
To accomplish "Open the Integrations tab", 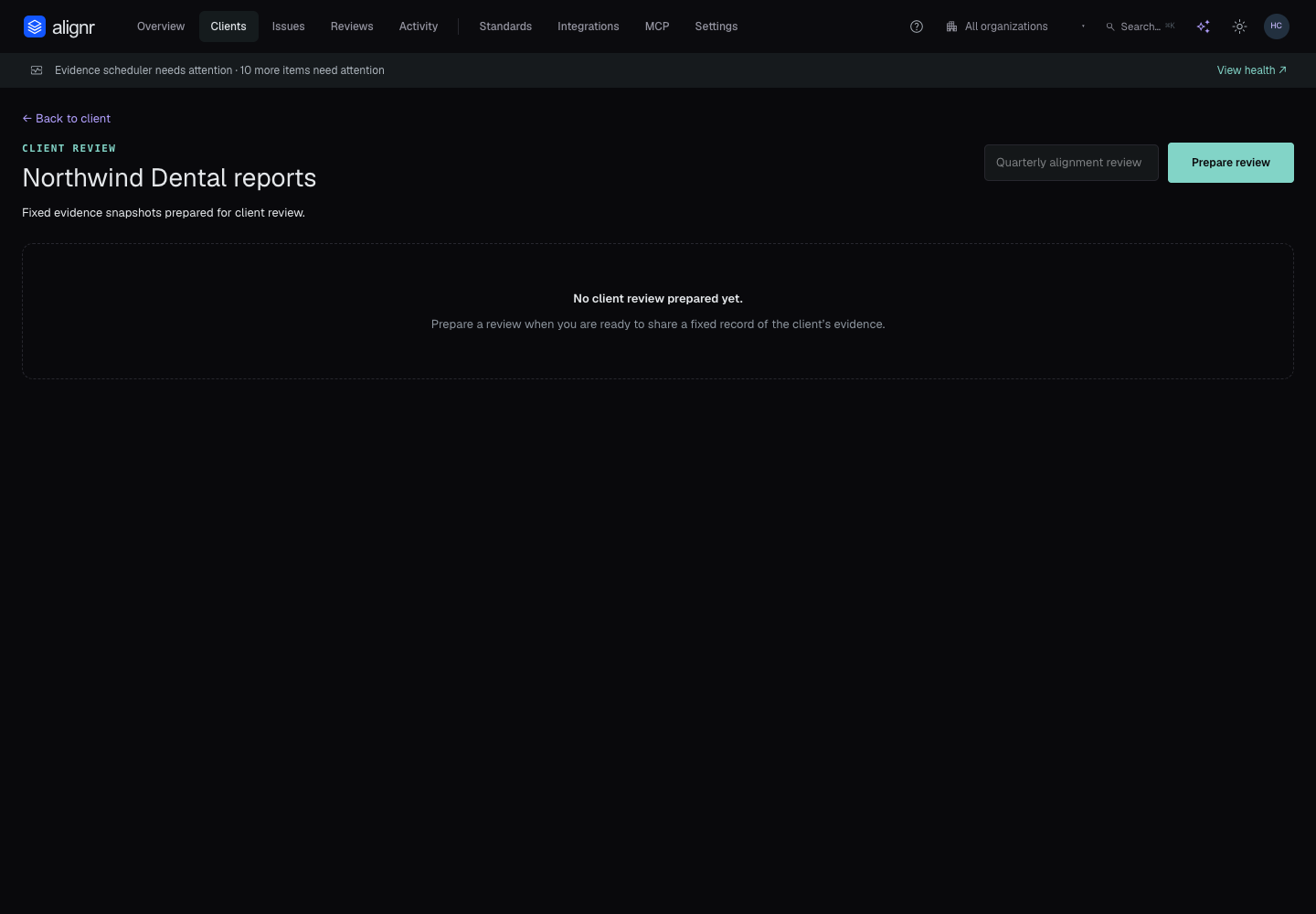I will 589,27.
